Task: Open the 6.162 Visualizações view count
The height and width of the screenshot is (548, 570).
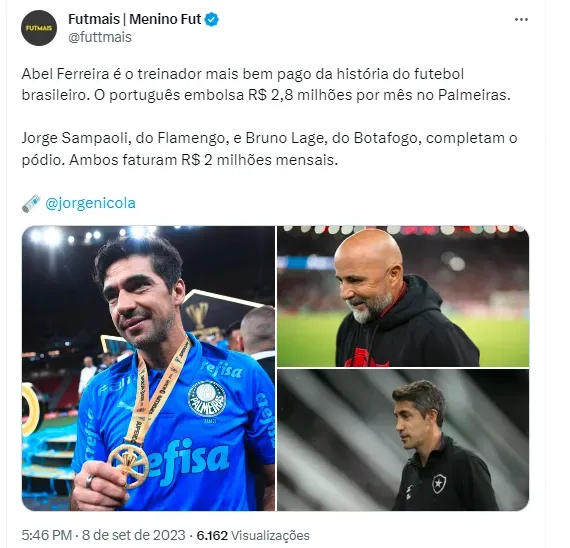Action: [x=253, y=535]
